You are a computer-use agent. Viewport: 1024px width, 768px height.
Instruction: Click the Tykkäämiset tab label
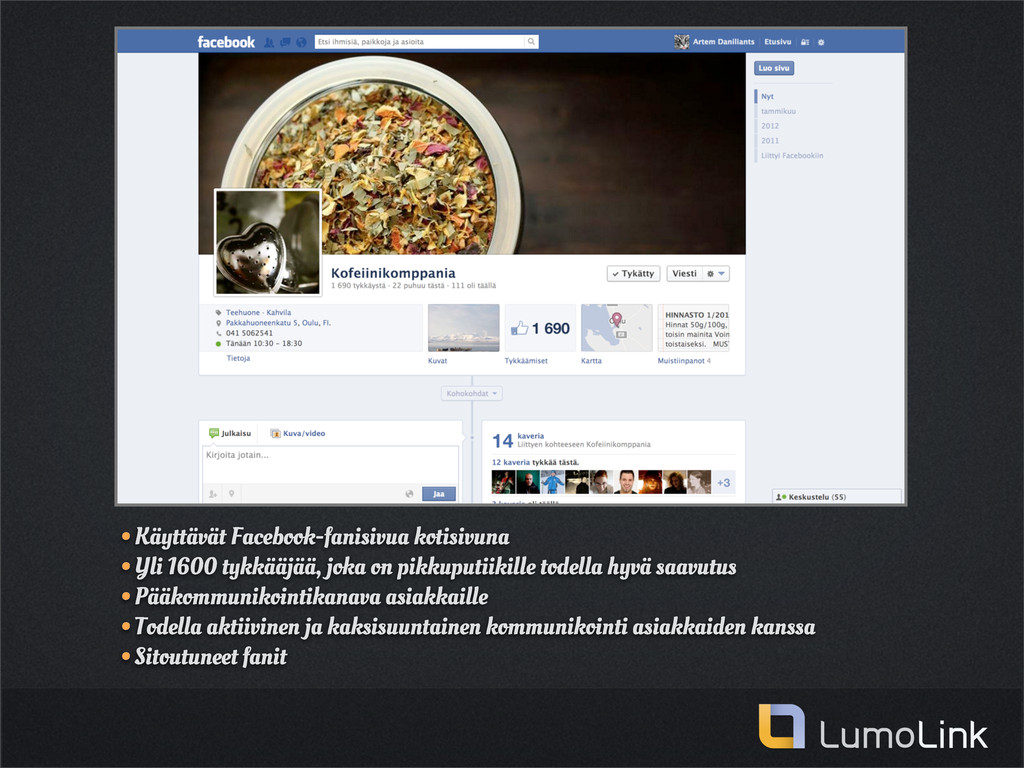526,361
